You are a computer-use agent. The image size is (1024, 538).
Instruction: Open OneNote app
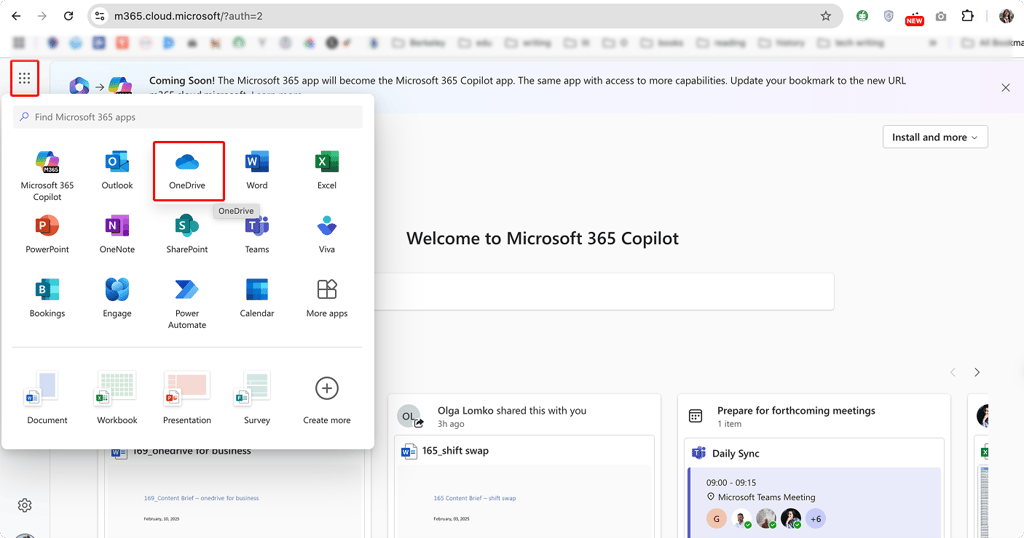pos(117,234)
